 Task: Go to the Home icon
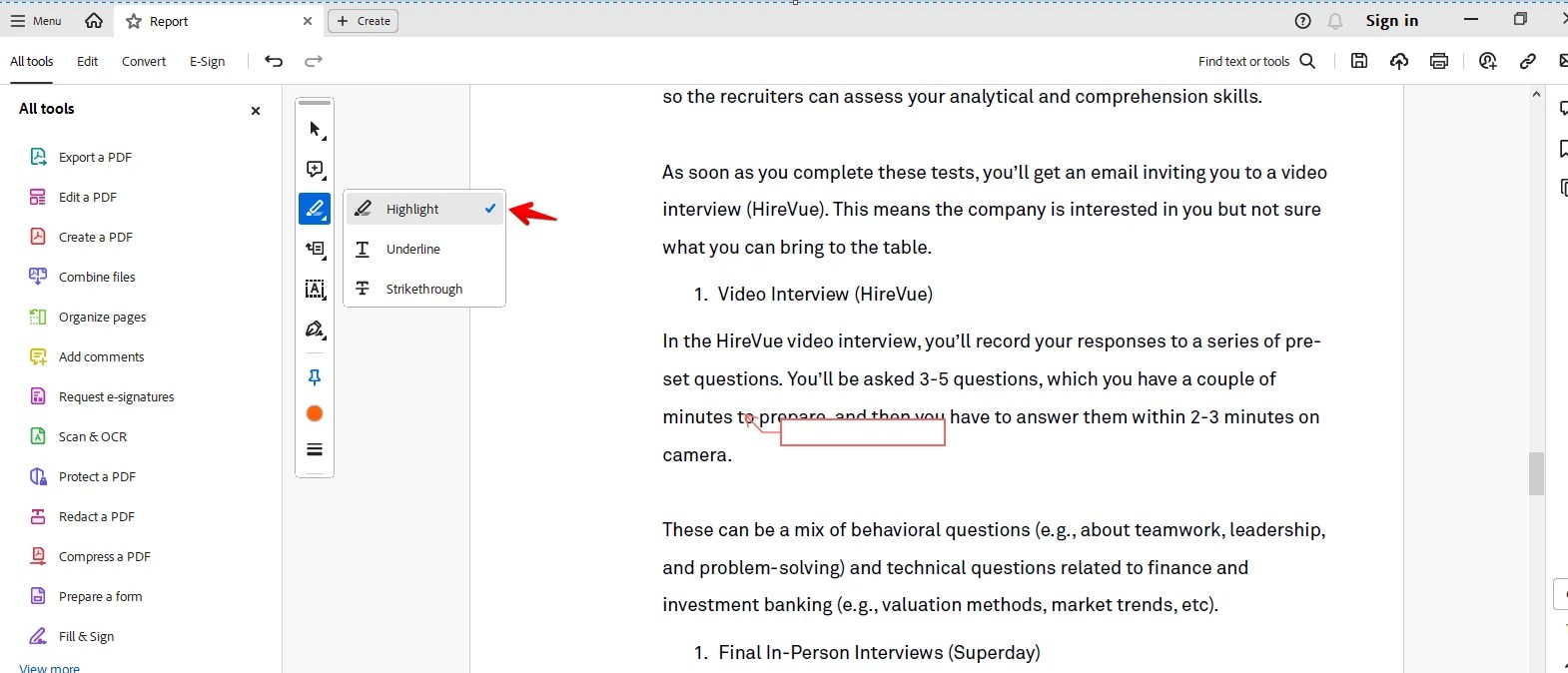[94, 21]
